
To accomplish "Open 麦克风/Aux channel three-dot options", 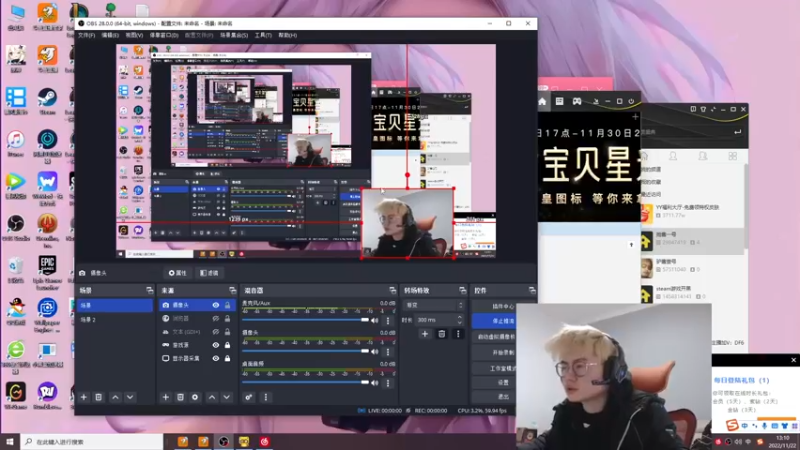I will [x=388, y=320].
